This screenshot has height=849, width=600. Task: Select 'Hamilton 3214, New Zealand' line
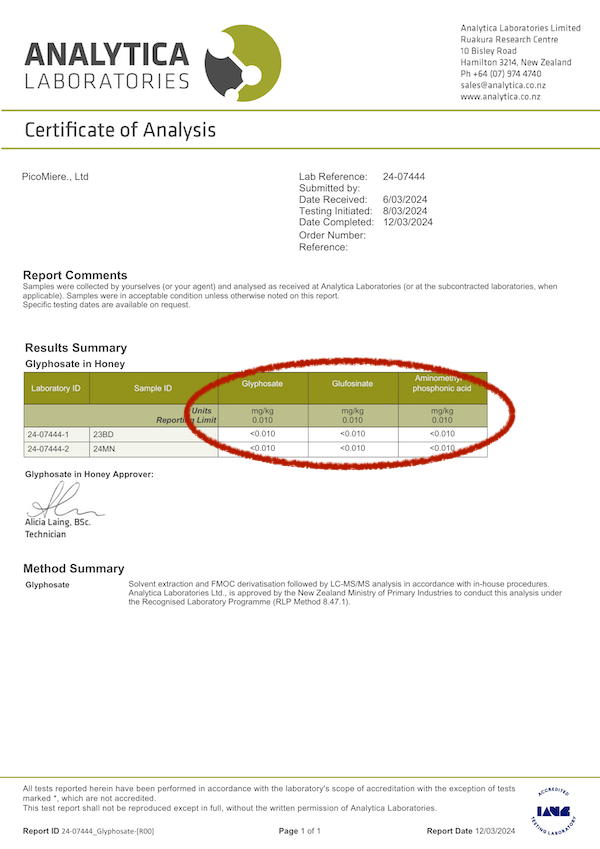coord(516,62)
